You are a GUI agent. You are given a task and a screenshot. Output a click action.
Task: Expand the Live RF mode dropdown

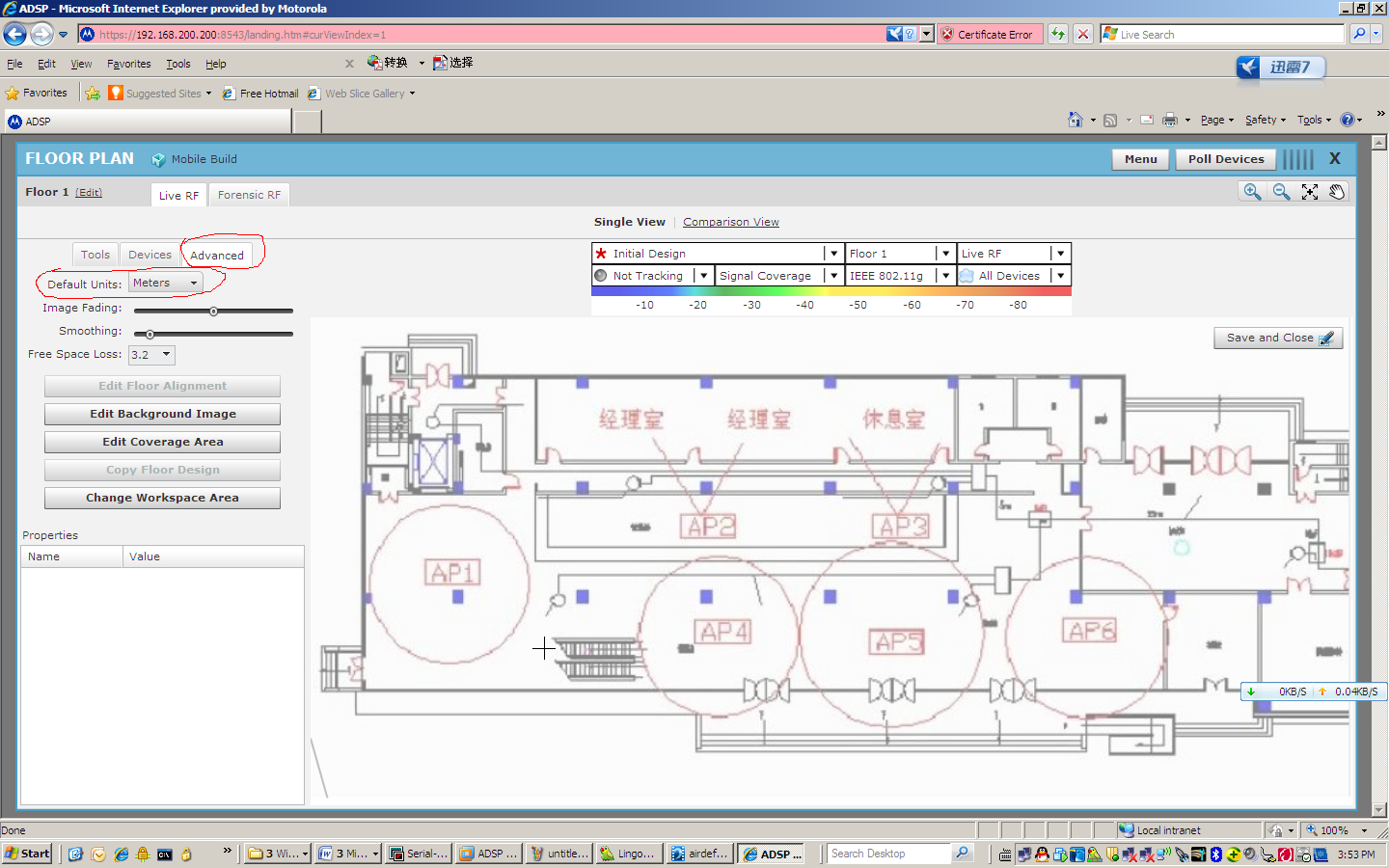point(1061,254)
